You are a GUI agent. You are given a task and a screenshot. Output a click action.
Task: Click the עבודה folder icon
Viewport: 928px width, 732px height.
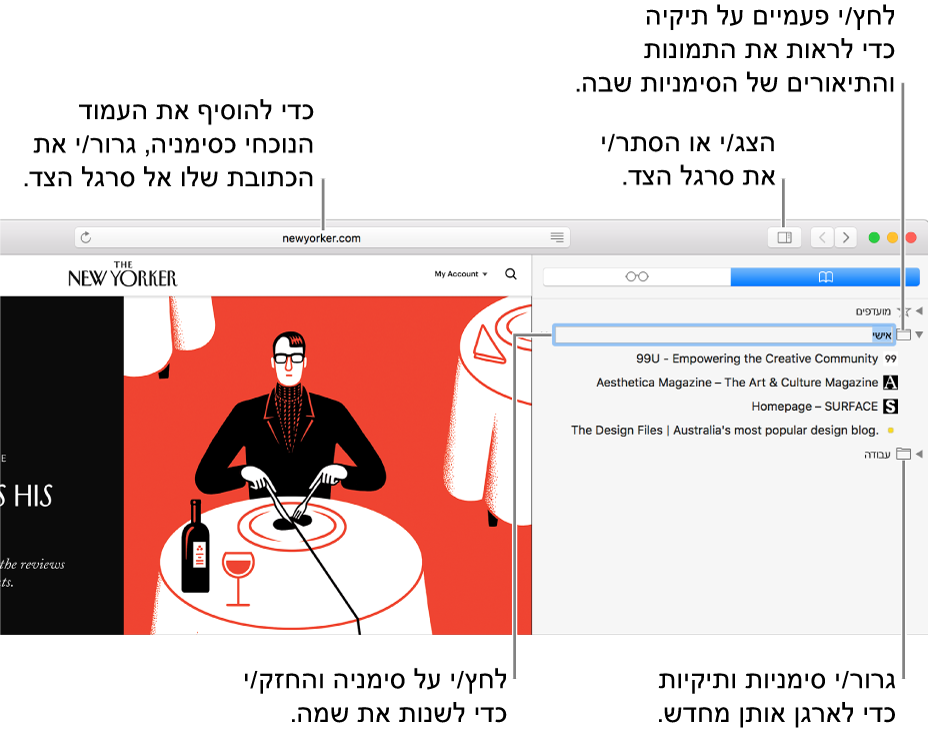coord(903,454)
